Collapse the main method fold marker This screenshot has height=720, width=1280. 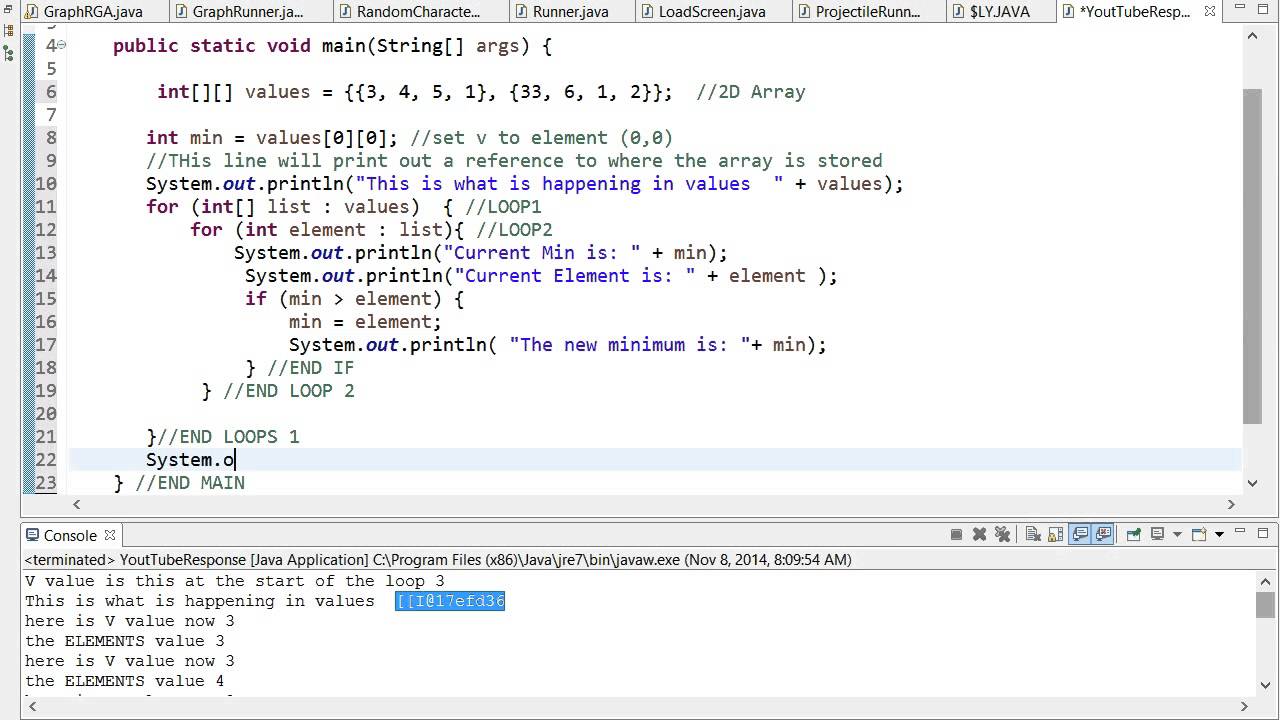(x=62, y=46)
